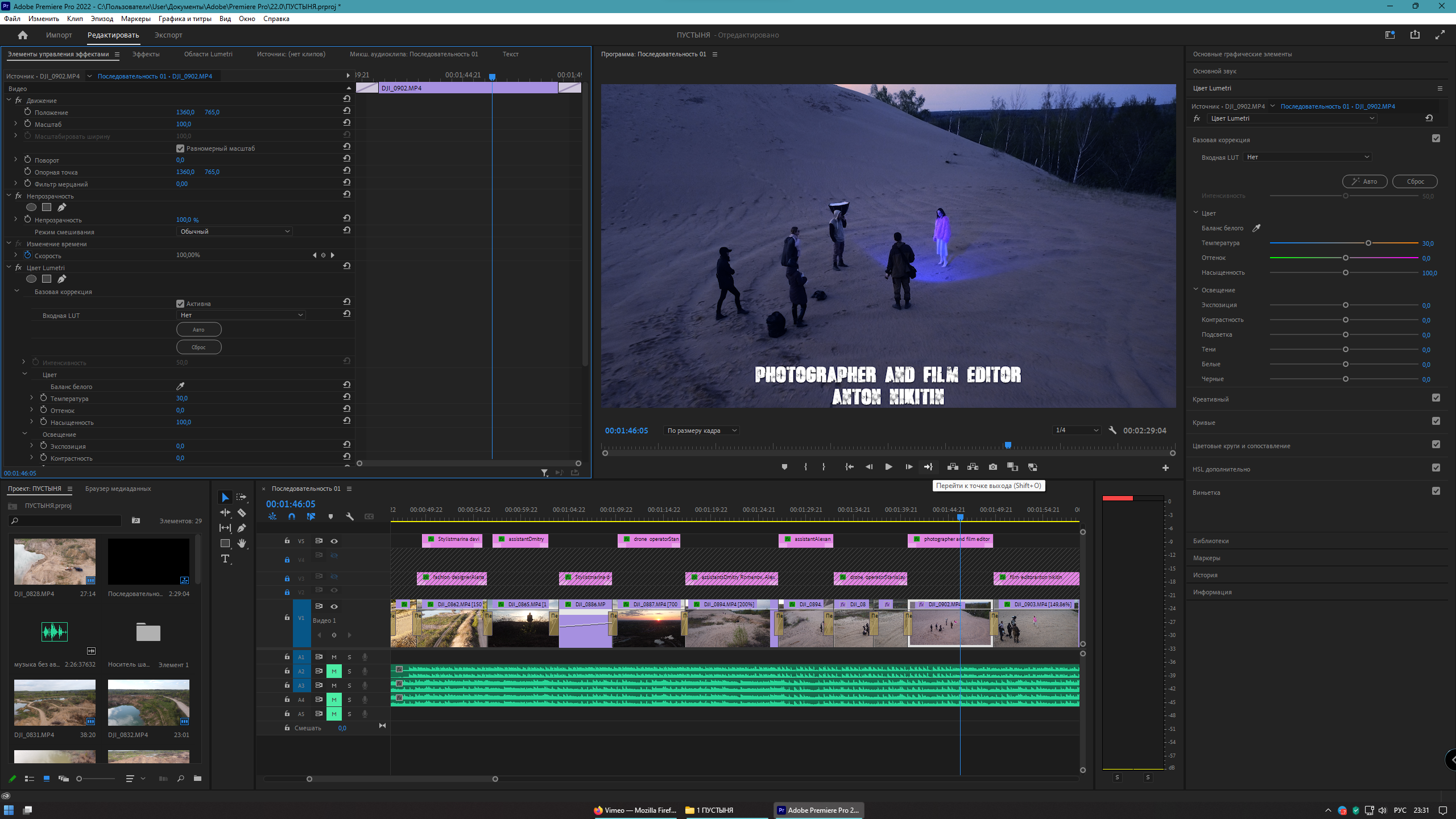Open the Графика и титры menu
Image resolution: width=1456 pixels, height=819 pixels.
click(185, 19)
